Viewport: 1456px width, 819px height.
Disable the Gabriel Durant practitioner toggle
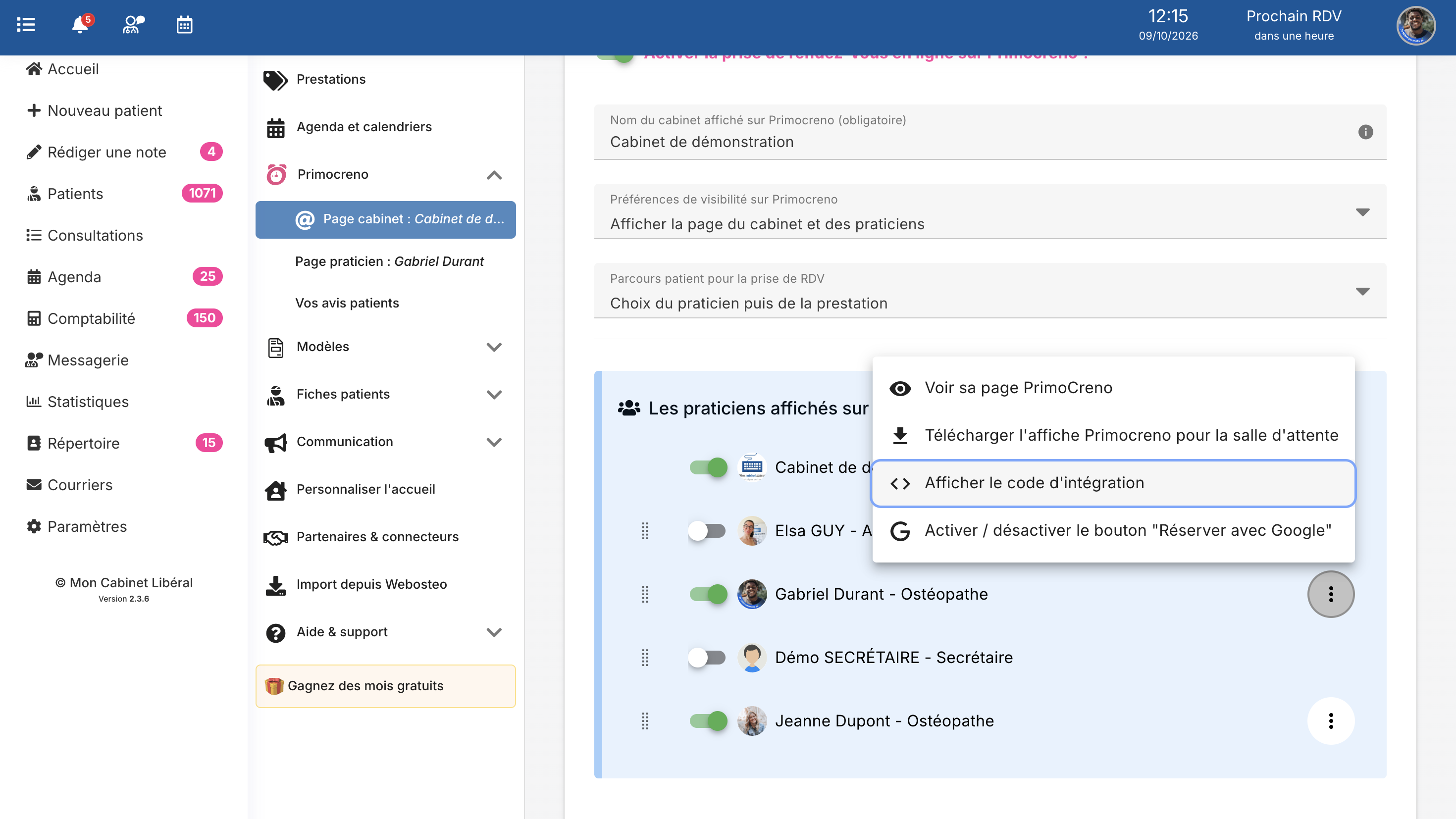tap(708, 594)
